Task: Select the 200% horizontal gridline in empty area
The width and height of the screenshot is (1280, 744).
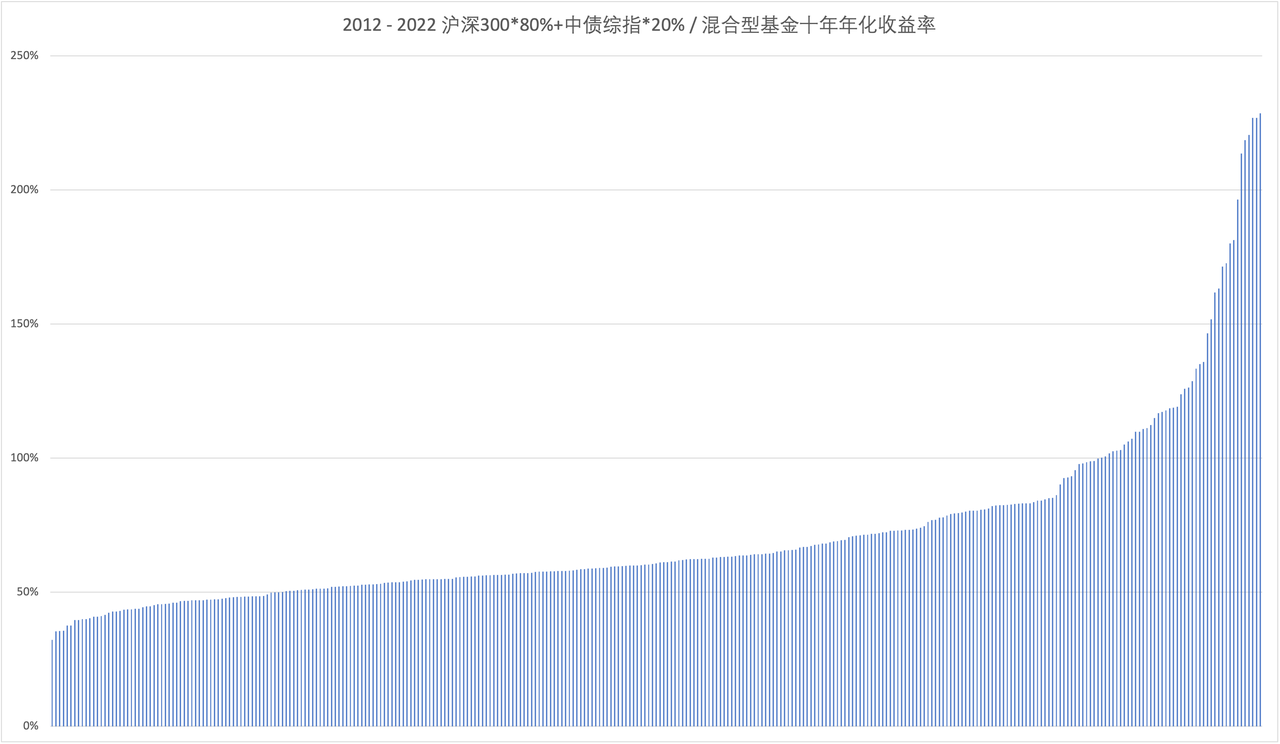Action: (x=600, y=190)
